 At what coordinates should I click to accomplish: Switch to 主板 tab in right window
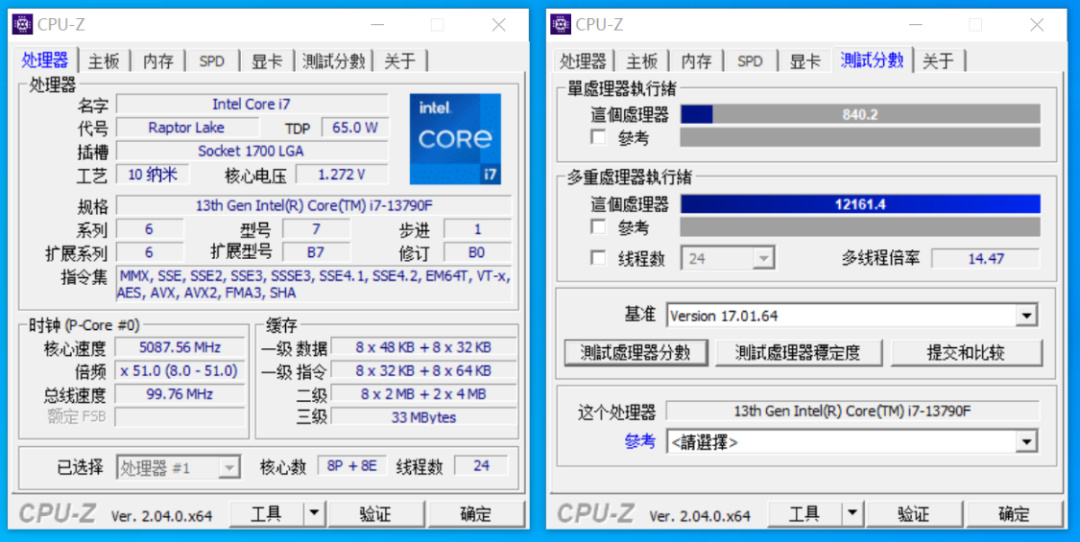click(x=642, y=61)
